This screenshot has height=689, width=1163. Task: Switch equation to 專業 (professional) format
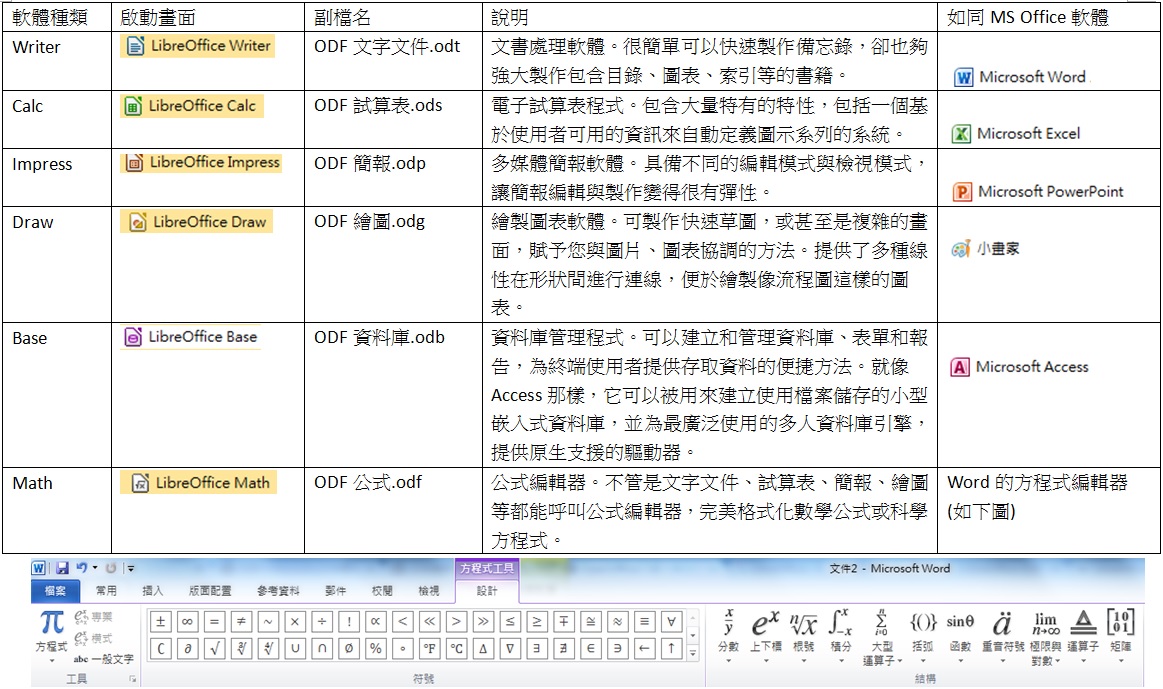94,617
